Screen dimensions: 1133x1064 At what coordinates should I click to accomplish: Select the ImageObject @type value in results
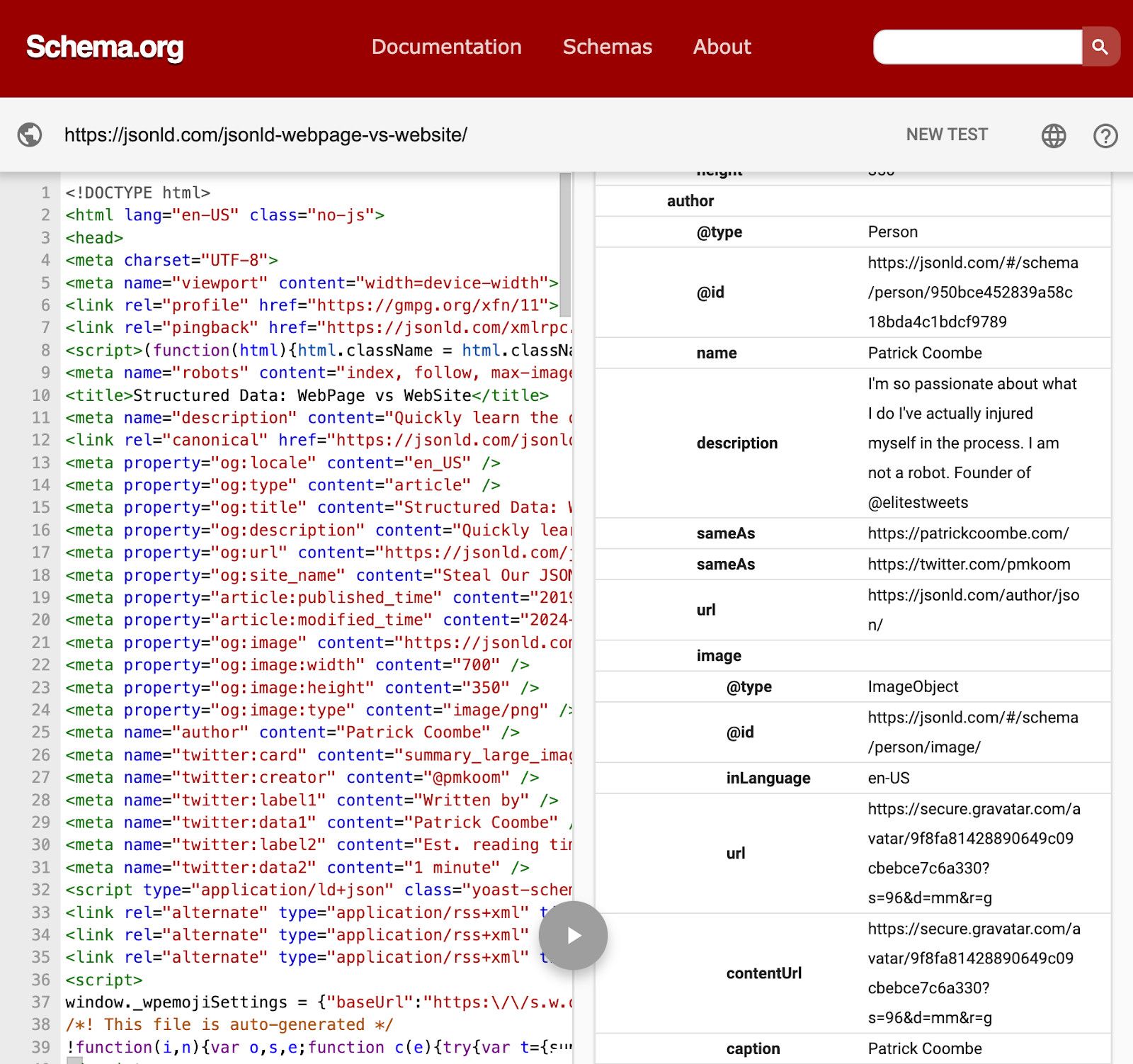click(912, 686)
